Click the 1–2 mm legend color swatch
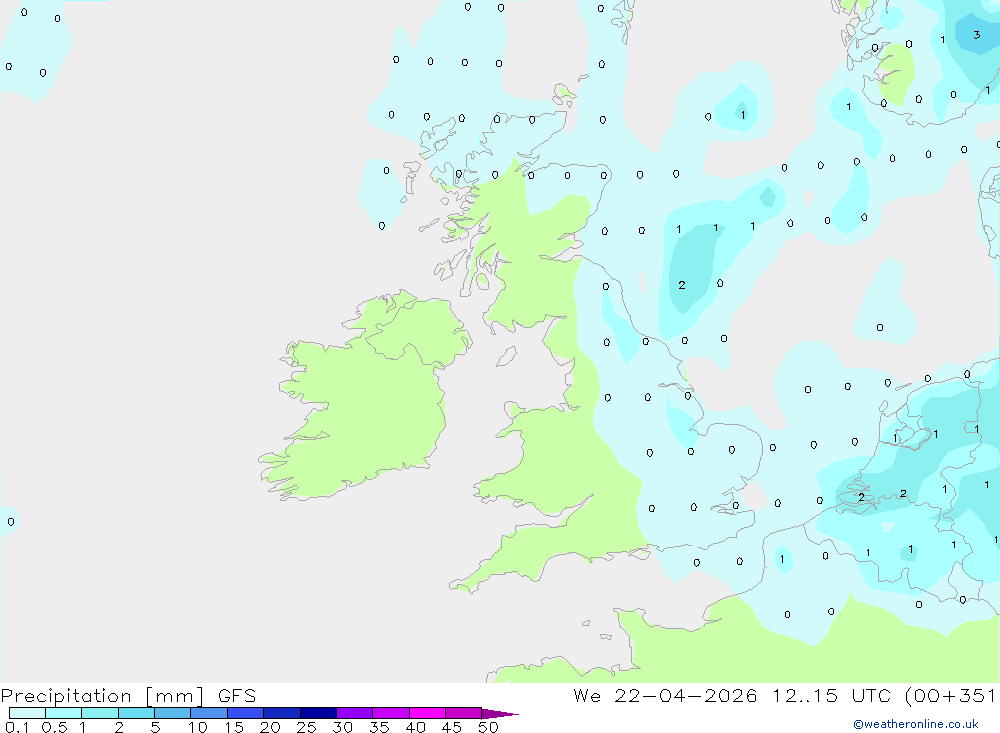This screenshot has width=1000, height=733. (x=100, y=713)
